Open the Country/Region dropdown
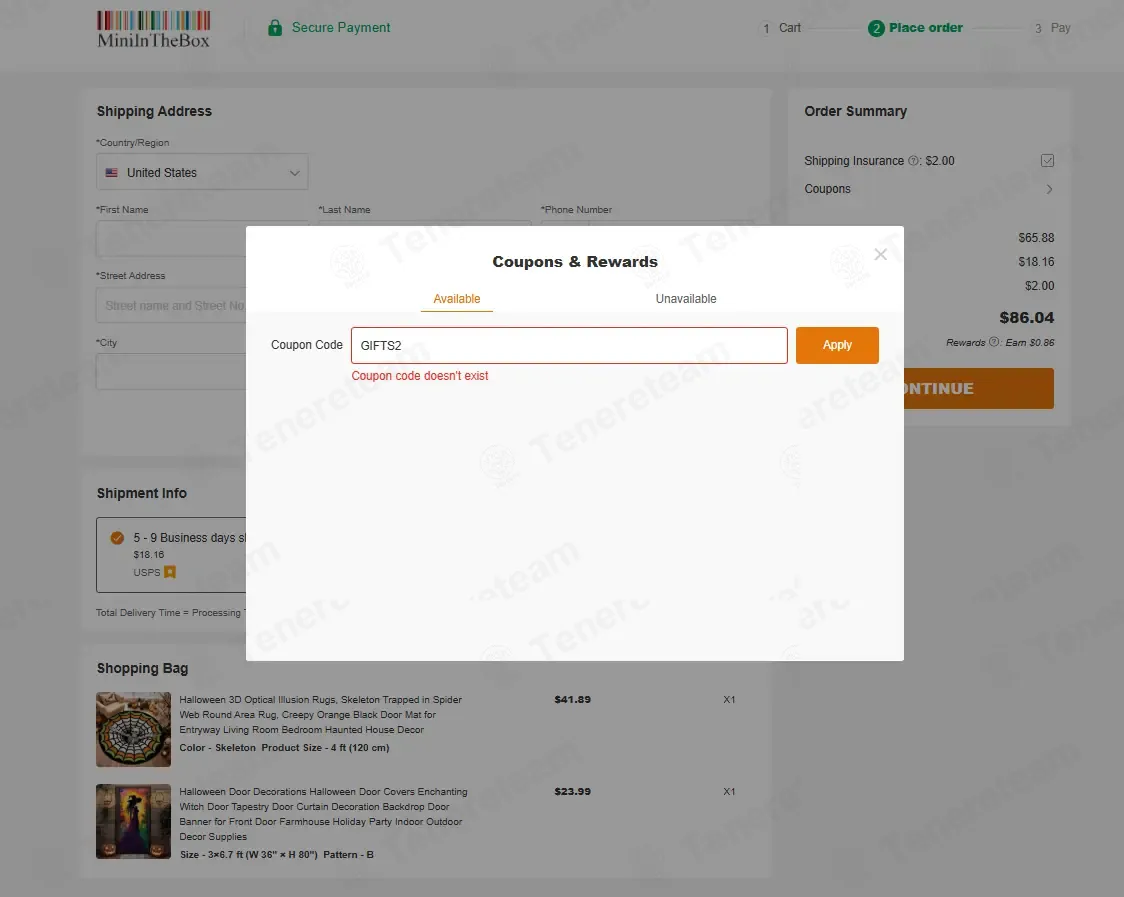 pos(202,172)
